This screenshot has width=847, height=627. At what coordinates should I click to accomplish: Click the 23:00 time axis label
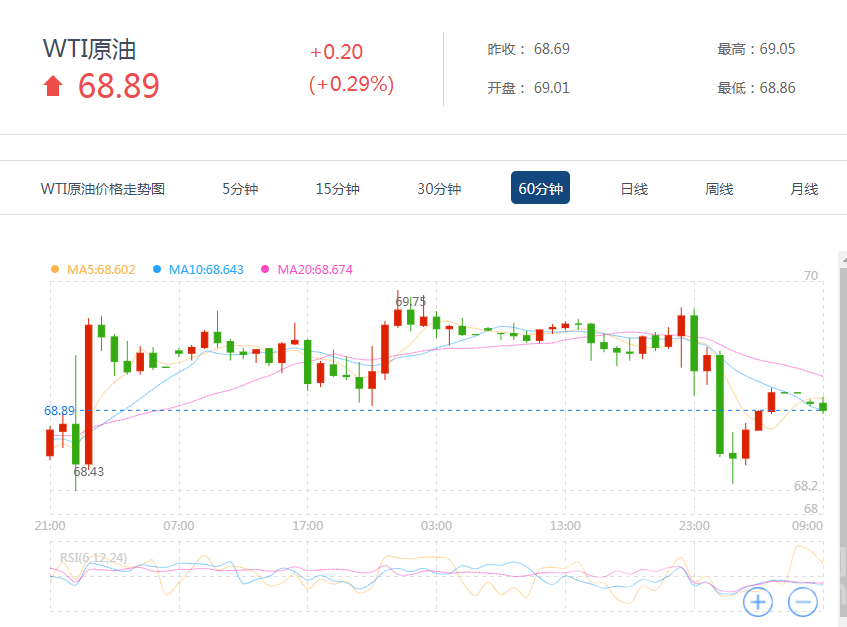(x=694, y=525)
